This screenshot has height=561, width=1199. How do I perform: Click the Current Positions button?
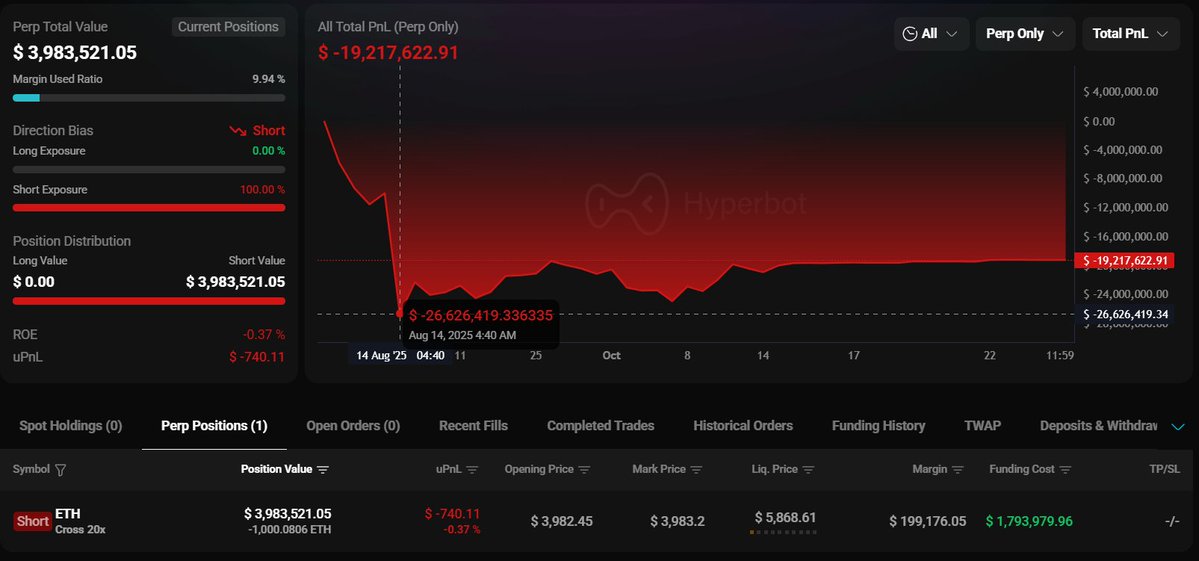coord(228,27)
